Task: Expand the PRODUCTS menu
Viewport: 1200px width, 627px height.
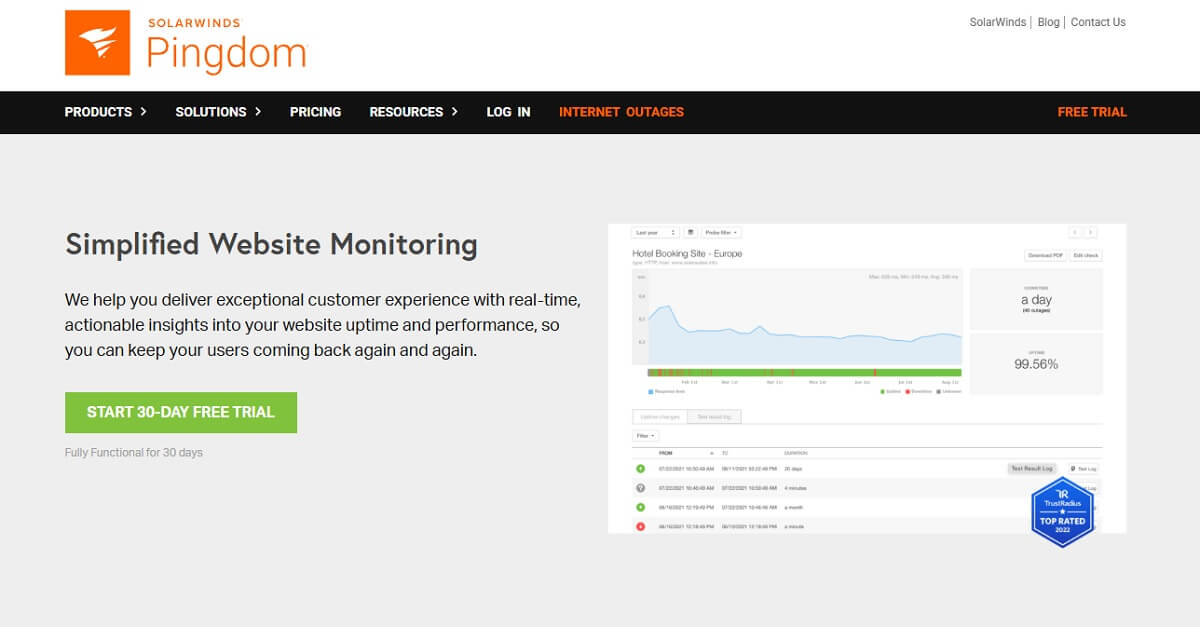Action: (x=106, y=112)
